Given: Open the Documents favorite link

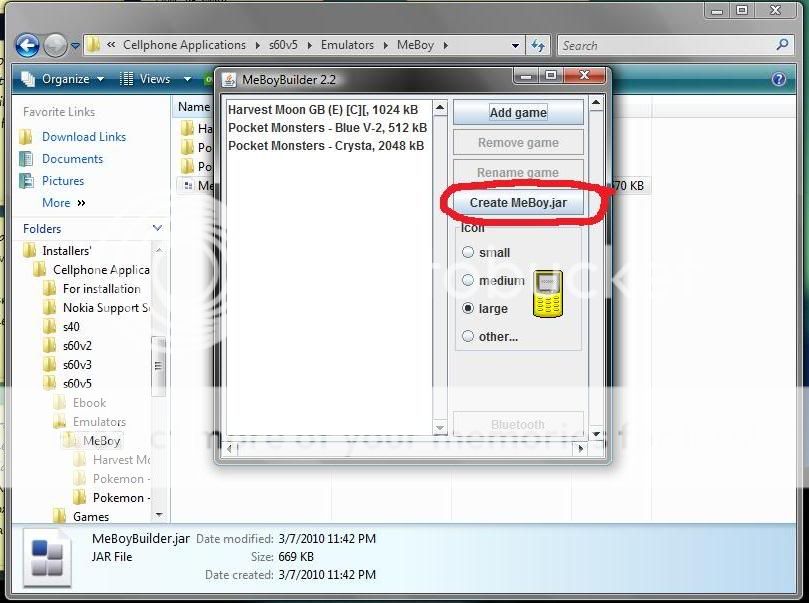Looking at the screenshot, I should [x=72, y=159].
